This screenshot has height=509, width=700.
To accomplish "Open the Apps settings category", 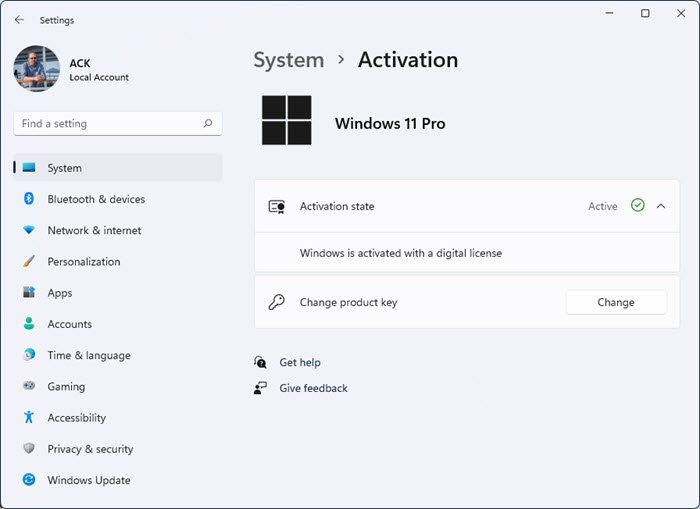I will point(60,293).
